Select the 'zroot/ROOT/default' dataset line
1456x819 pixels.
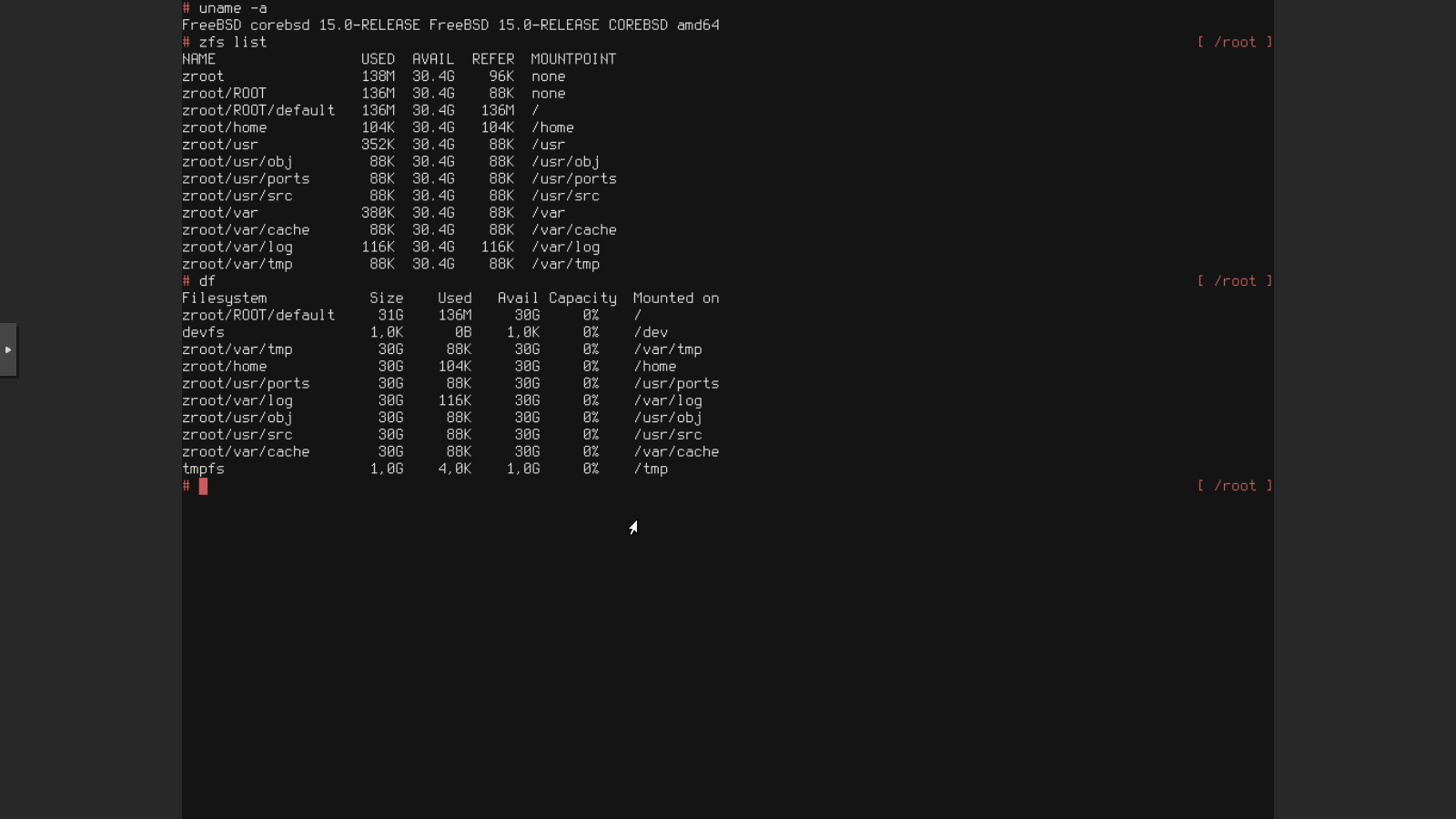pos(258,110)
